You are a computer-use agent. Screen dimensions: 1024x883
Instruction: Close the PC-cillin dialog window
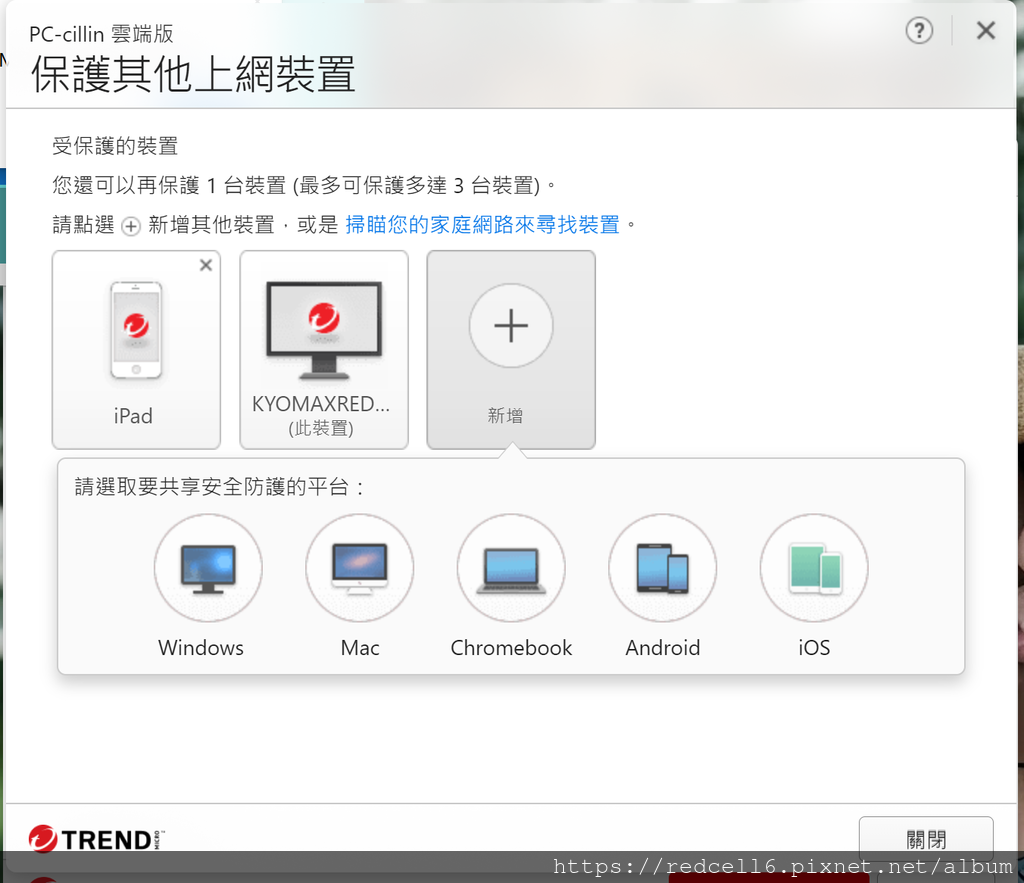click(985, 30)
